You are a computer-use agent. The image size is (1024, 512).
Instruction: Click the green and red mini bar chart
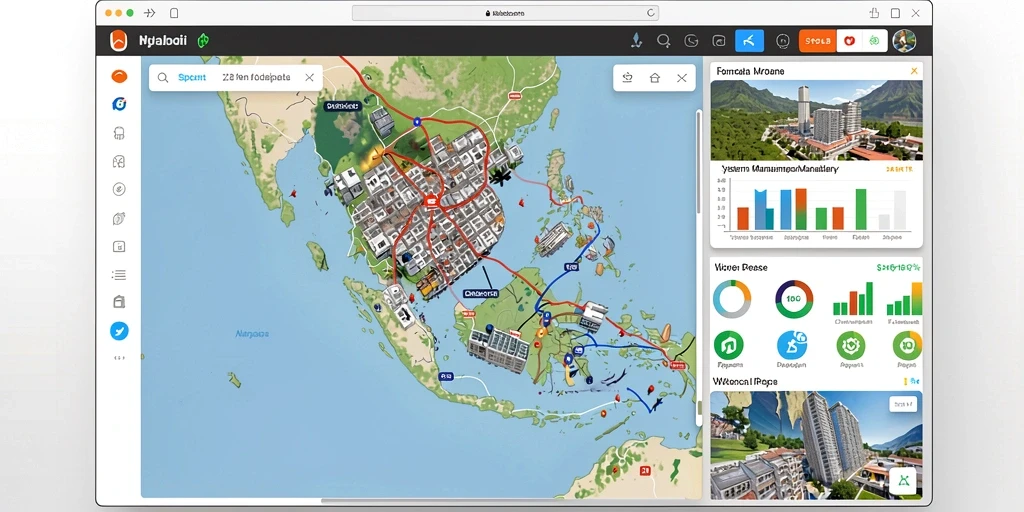853,299
